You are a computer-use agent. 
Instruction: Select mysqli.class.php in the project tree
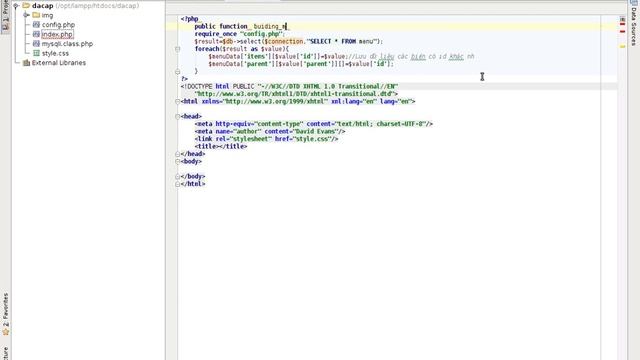click(67, 44)
